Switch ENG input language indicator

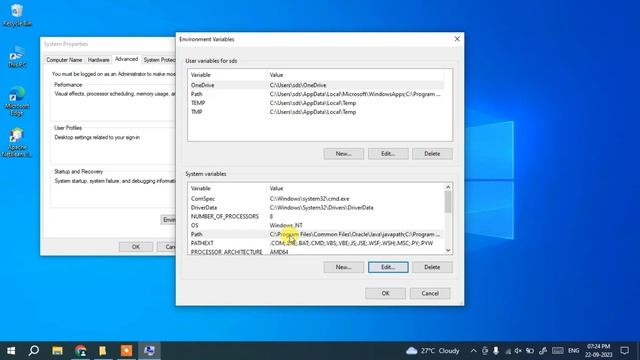coord(573,351)
